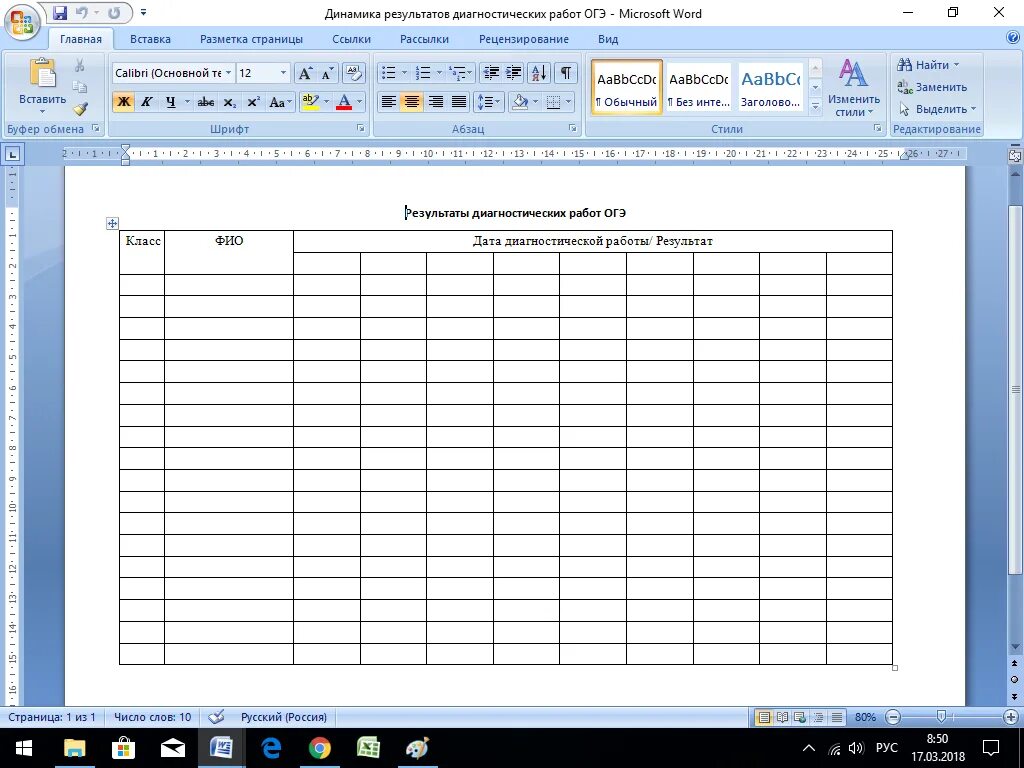Click the Format Painter brush icon

(x=80, y=108)
